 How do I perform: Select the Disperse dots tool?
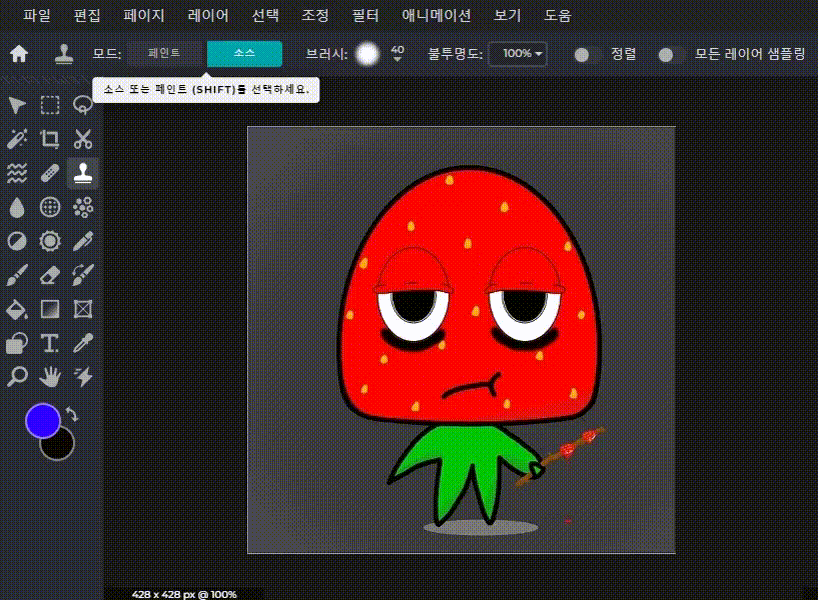click(83, 207)
